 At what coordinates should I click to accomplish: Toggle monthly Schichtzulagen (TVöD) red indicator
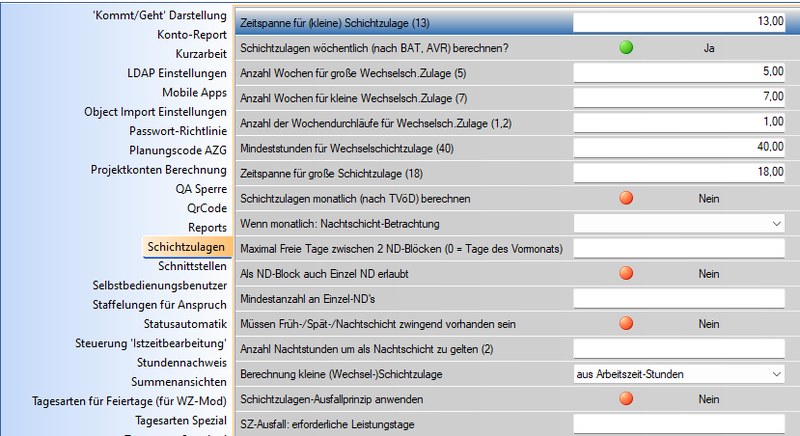(x=626, y=198)
